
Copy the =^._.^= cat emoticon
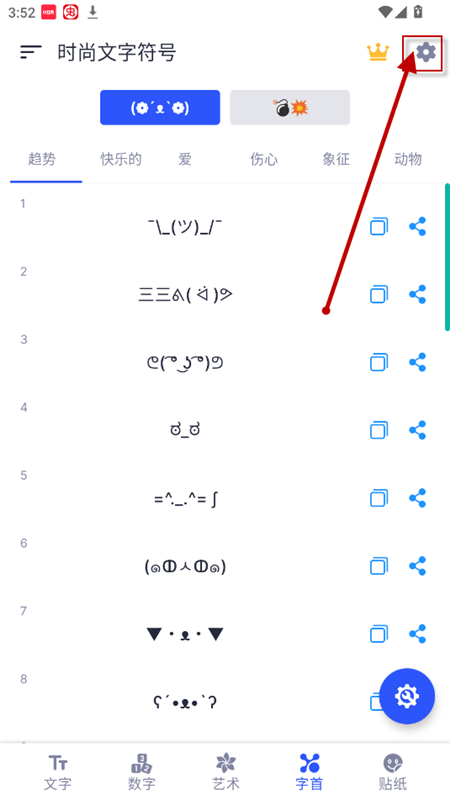click(379, 498)
